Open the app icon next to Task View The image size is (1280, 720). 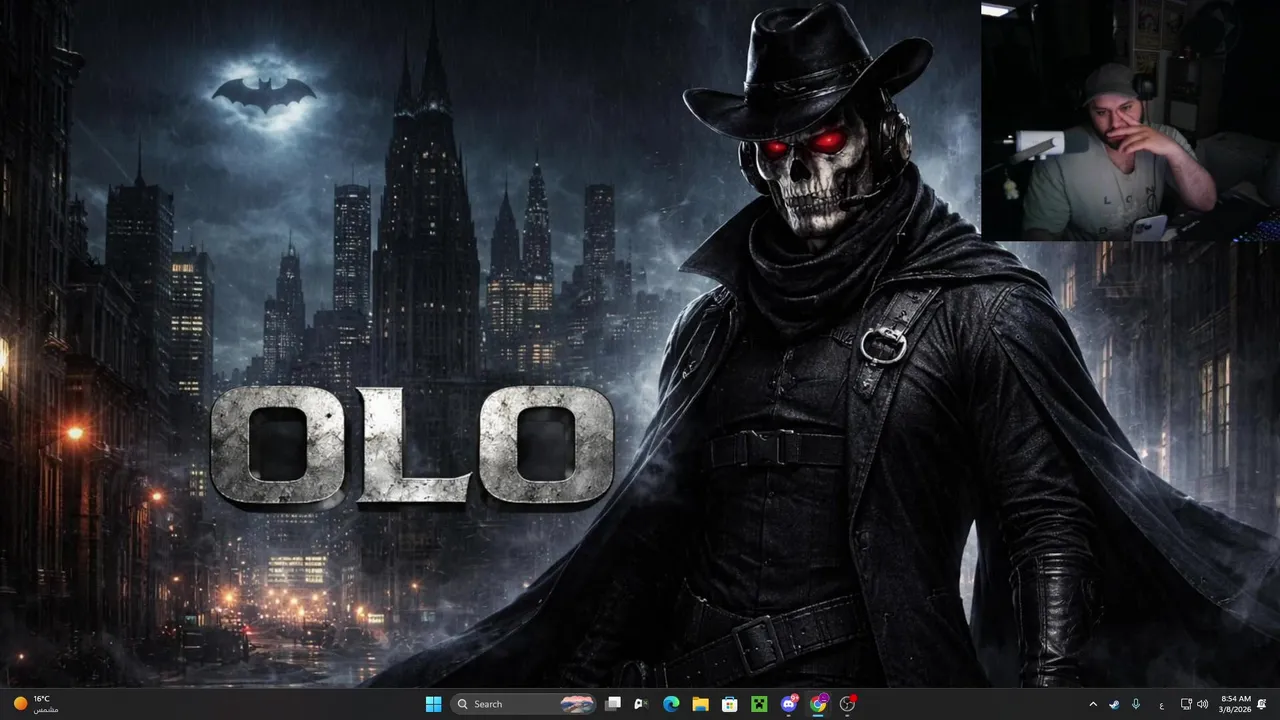pyautogui.click(x=642, y=704)
